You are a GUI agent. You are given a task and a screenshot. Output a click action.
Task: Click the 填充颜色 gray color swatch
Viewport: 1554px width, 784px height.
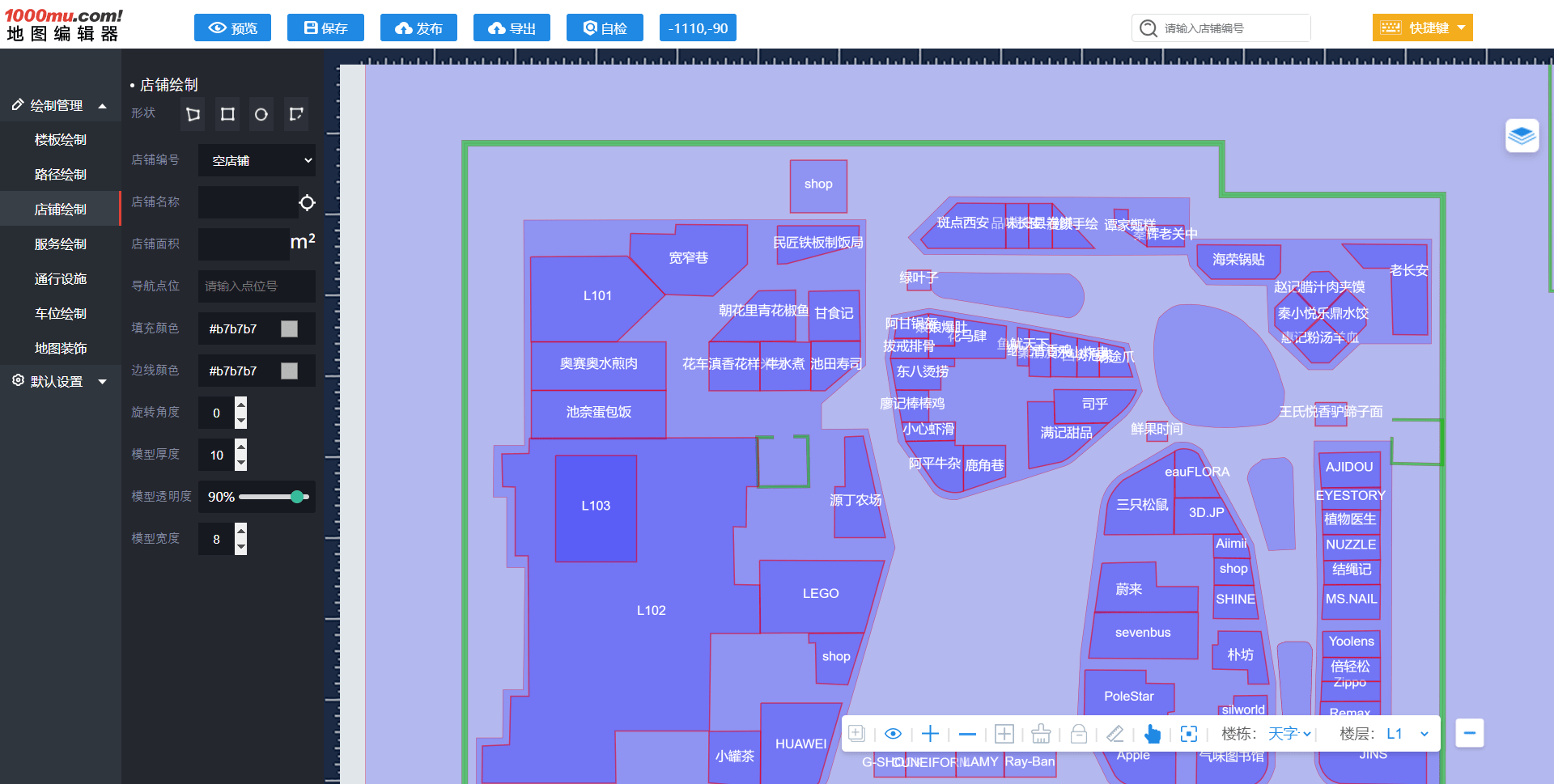289,328
